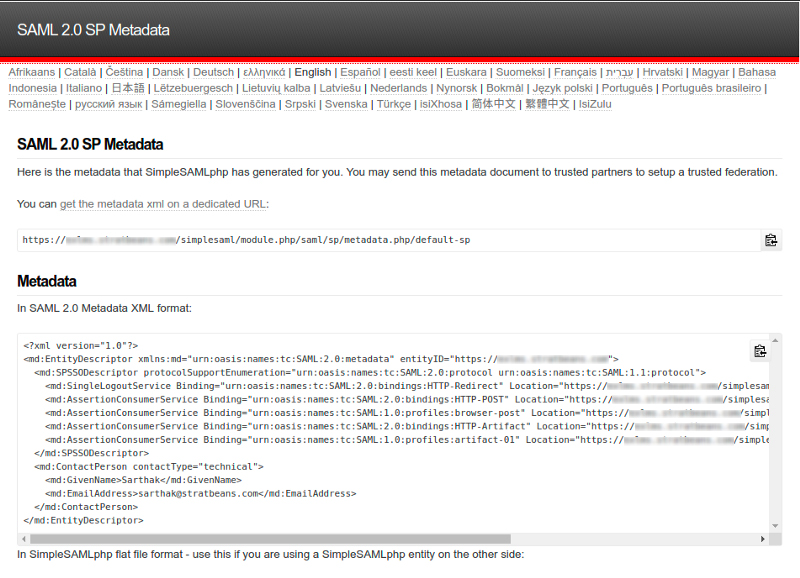Change language to Magyar
The image size is (800, 578).
coord(710,72)
